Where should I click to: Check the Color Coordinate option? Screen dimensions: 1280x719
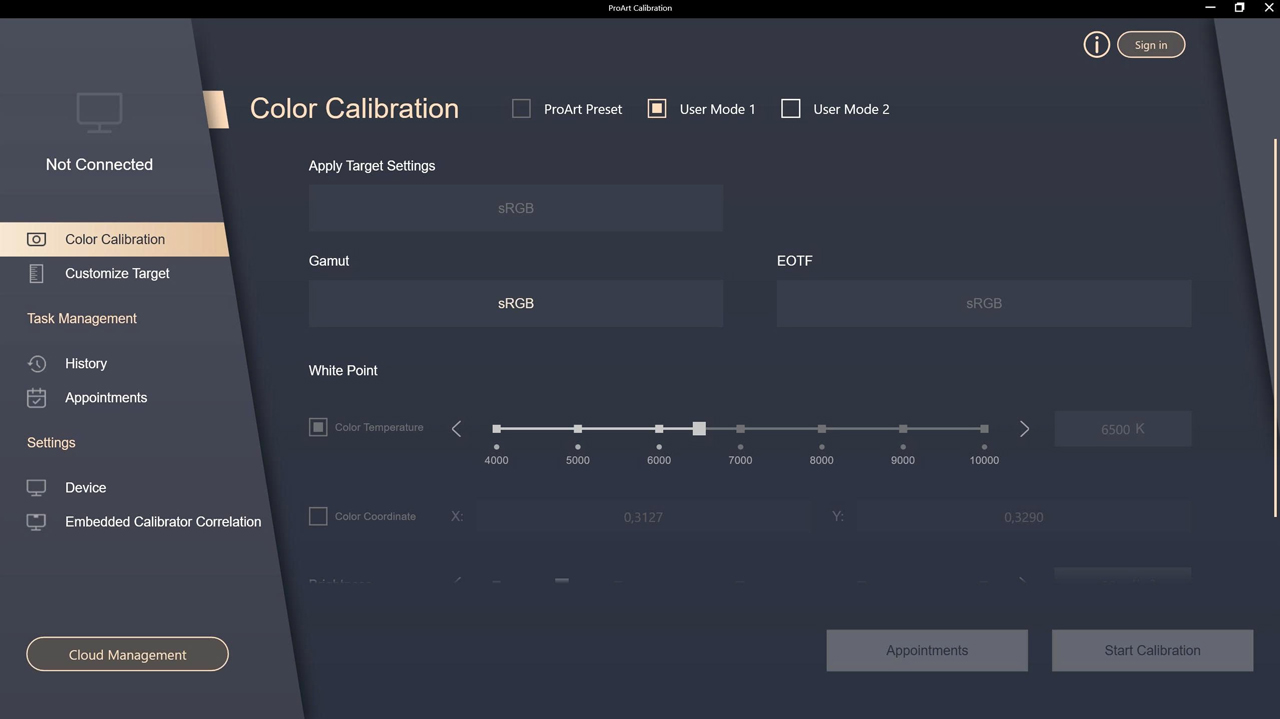[x=318, y=516]
